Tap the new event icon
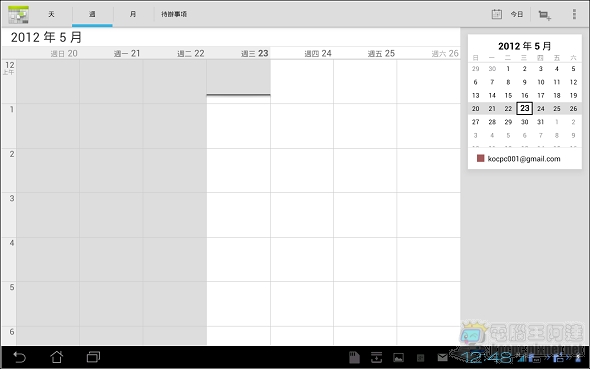 click(544, 15)
